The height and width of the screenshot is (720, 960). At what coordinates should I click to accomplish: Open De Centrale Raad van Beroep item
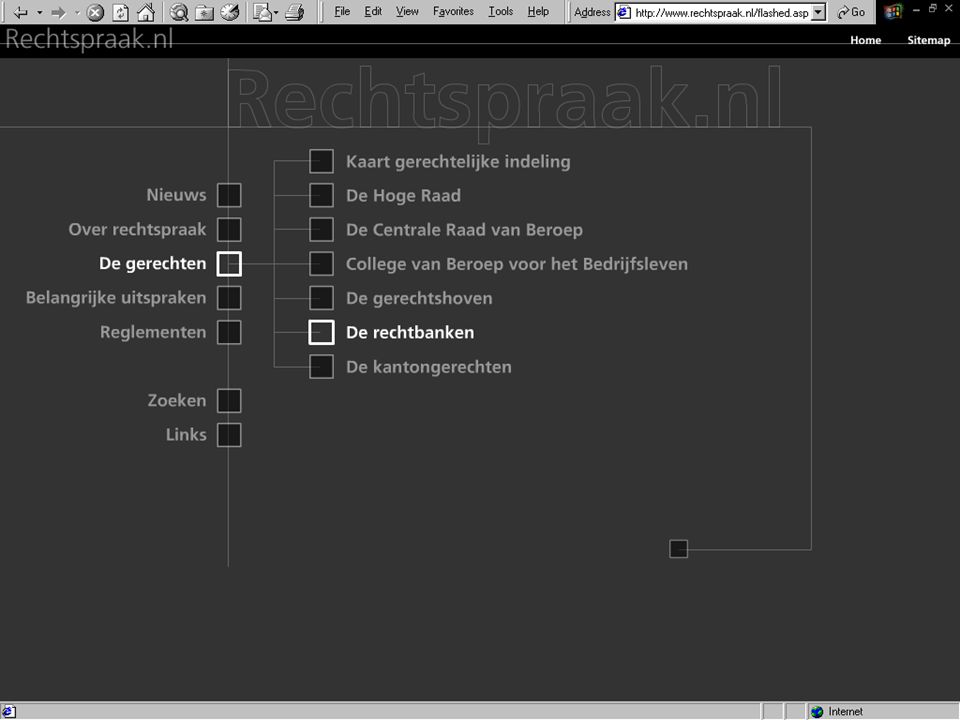click(x=464, y=230)
